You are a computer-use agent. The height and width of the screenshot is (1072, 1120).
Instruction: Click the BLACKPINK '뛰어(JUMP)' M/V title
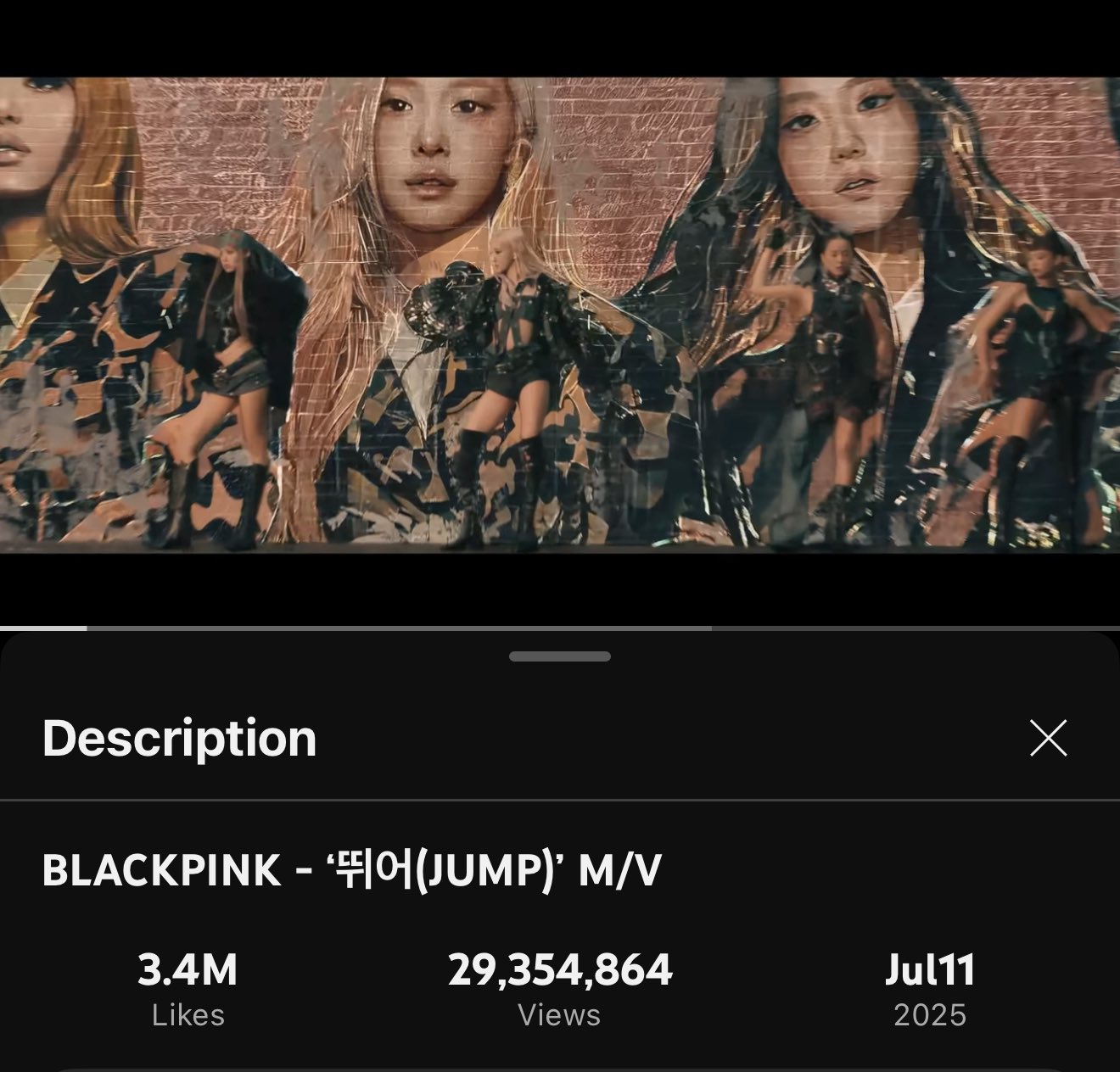pos(351,871)
